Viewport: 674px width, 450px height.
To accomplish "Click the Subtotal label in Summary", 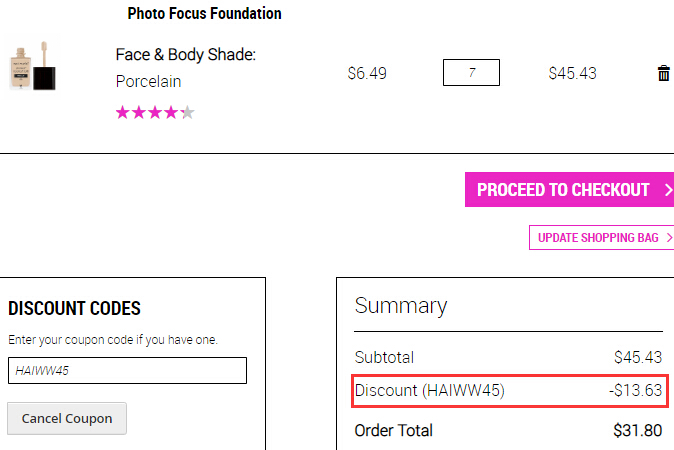I will pyautogui.click(x=384, y=357).
